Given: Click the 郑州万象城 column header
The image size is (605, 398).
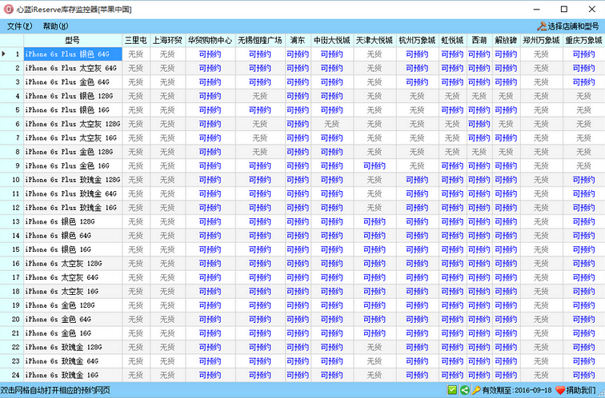Looking at the screenshot, I should 541,40.
